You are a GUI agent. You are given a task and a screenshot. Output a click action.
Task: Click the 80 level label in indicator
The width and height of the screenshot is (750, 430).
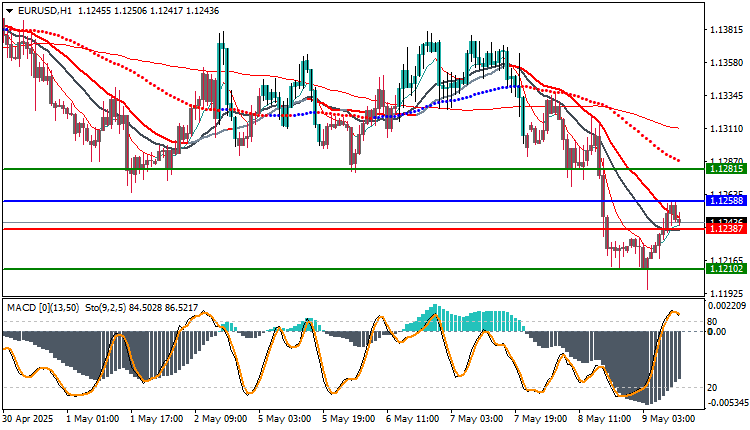tap(712, 322)
